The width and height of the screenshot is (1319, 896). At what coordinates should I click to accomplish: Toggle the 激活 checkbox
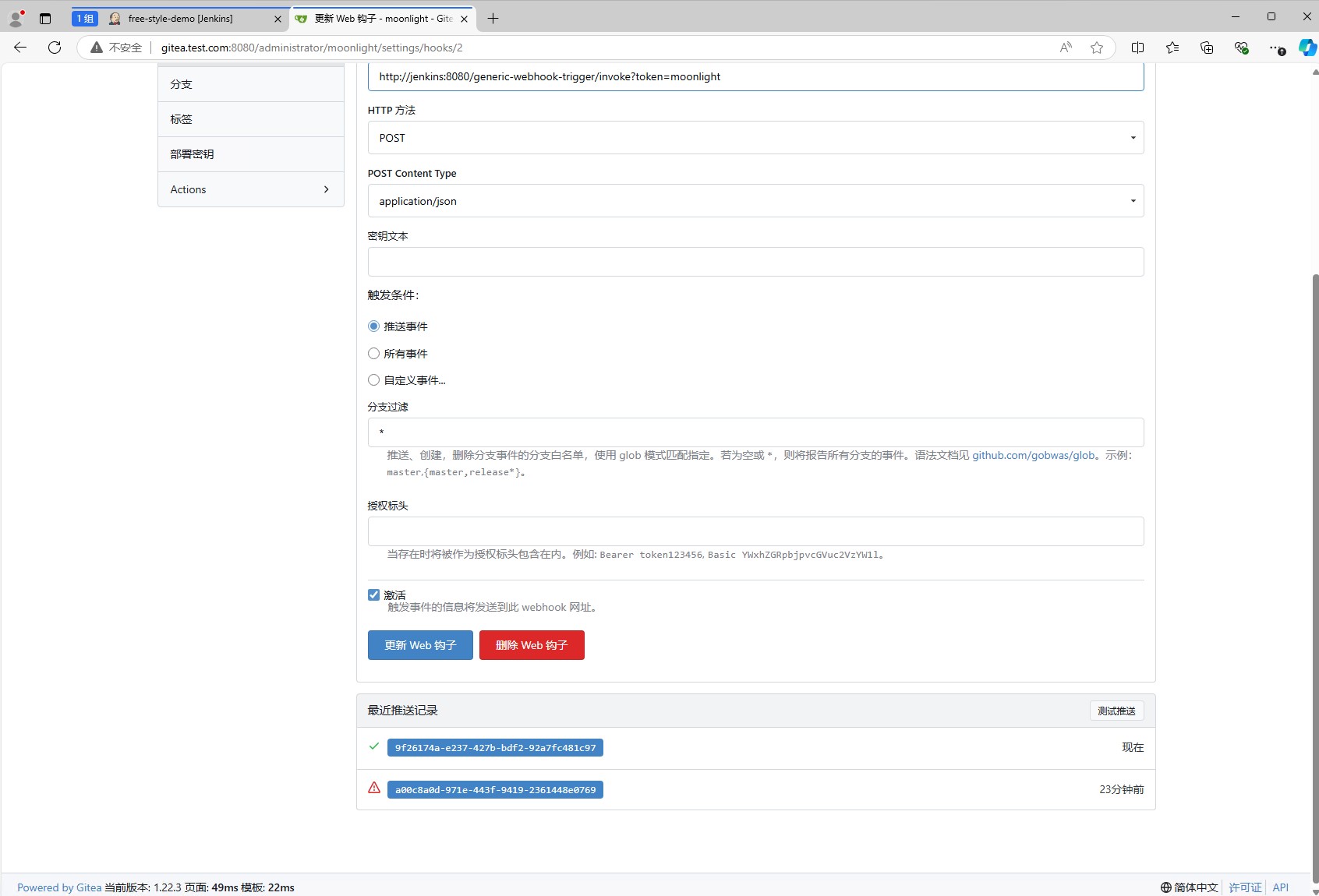coord(374,595)
